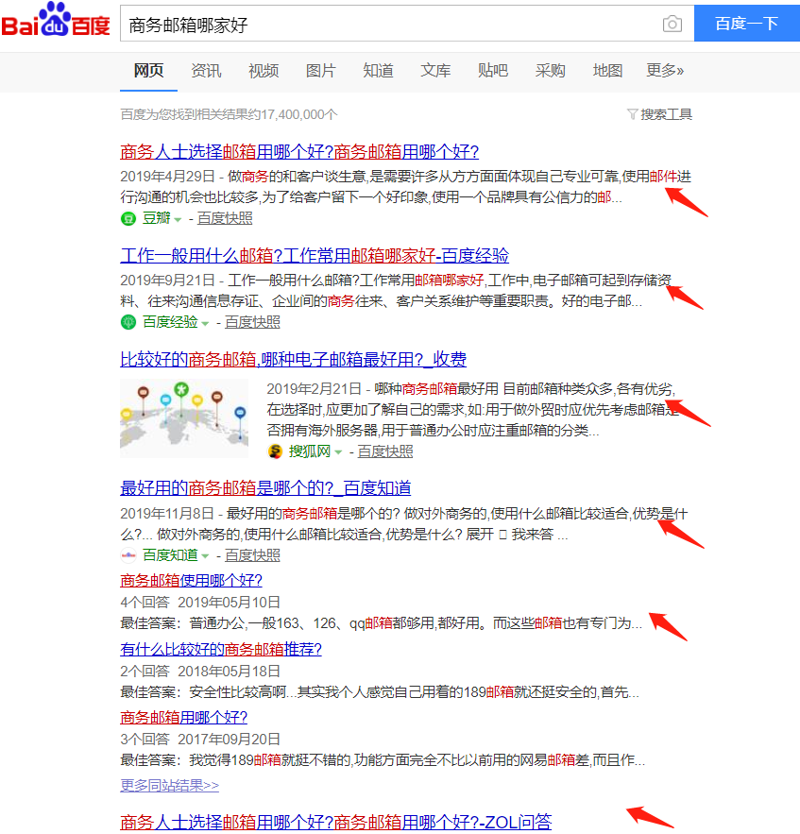800x834 pixels.
Task: Click the 百度经验 source name
Action: 170,322
